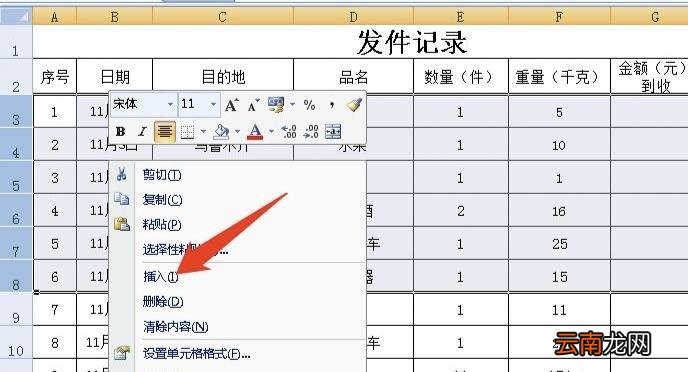Expand the accounting format dropdown arrow
The image size is (688, 372).
[x=292, y=105]
